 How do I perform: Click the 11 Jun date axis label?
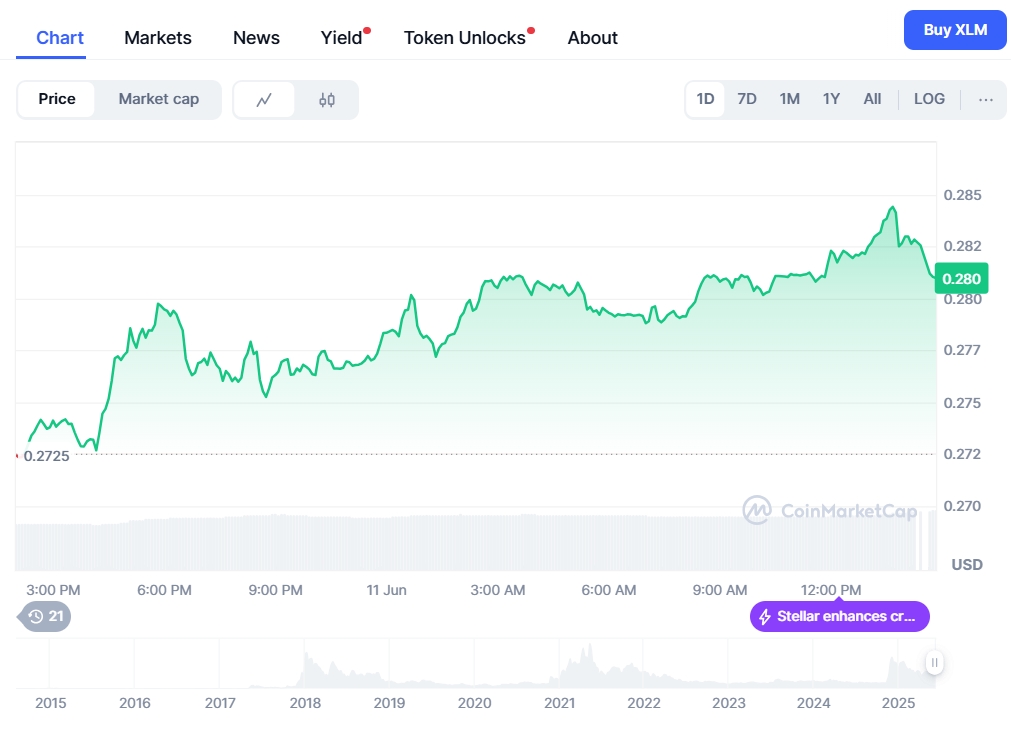point(386,590)
